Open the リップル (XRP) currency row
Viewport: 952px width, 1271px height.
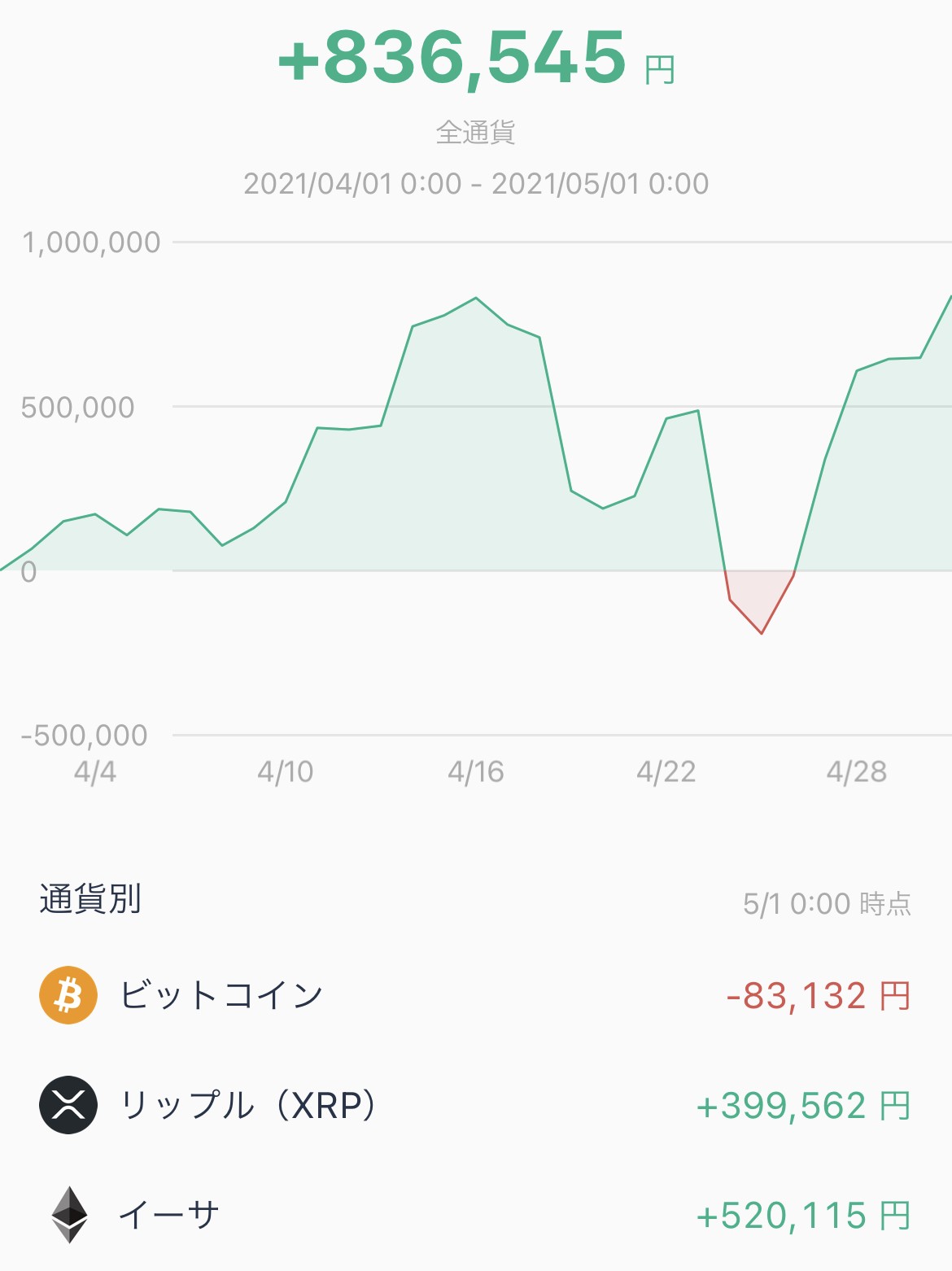(x=476, y=1105)
